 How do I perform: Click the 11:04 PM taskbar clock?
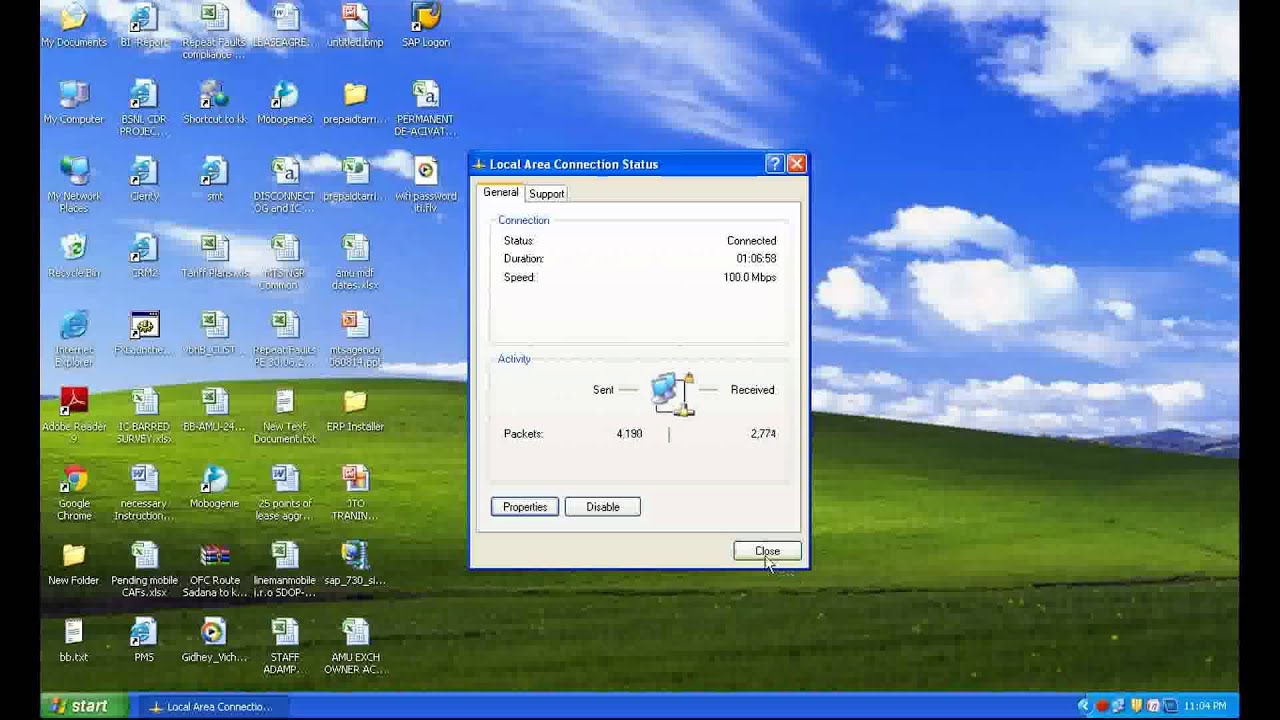pyautogui.click(x=1205, y=706)
